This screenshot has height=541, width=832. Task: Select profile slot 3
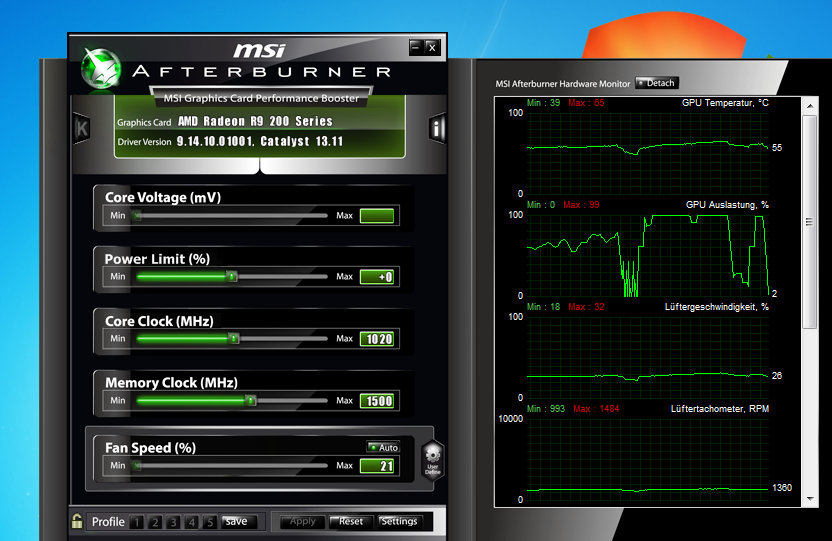173,522
